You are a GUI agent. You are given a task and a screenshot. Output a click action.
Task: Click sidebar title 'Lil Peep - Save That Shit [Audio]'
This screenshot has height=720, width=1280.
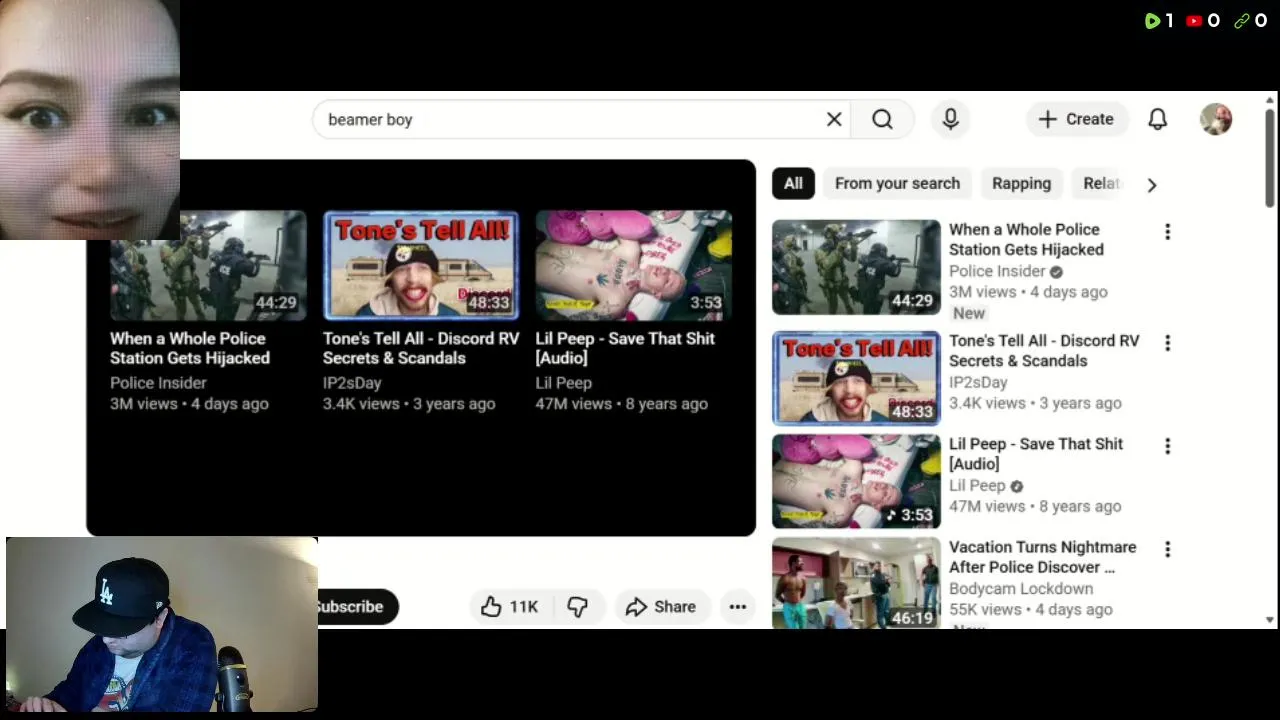(1036, 454)
